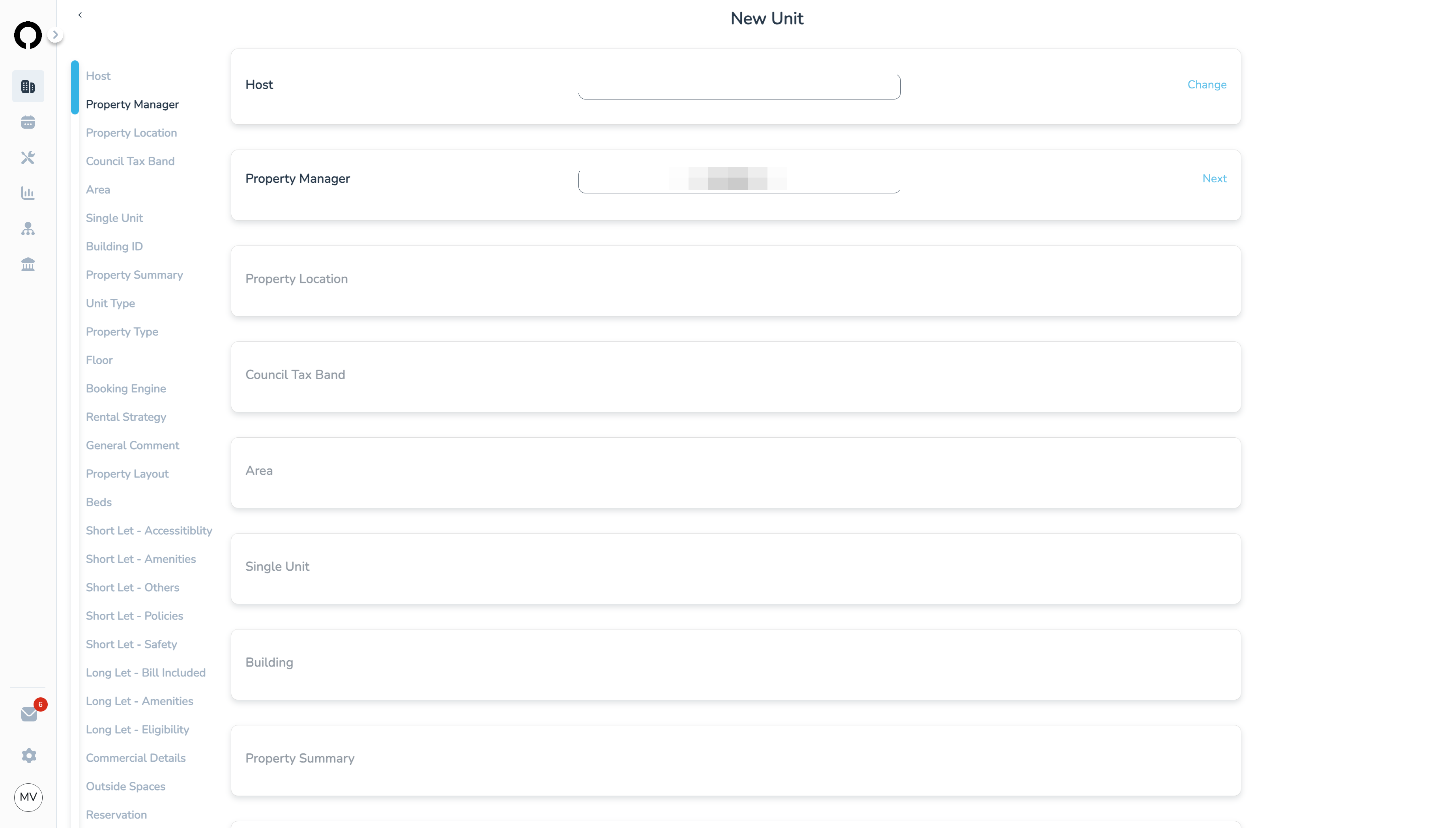
Task: Jump to General Comment section
Action: click(x=133, y=445)
